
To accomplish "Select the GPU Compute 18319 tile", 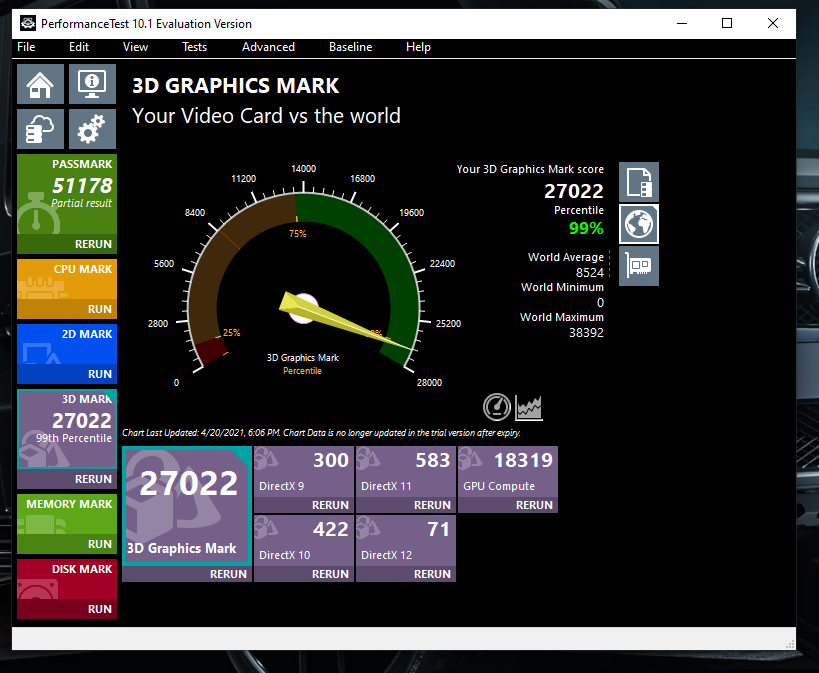I will click(x=508, y=472).
